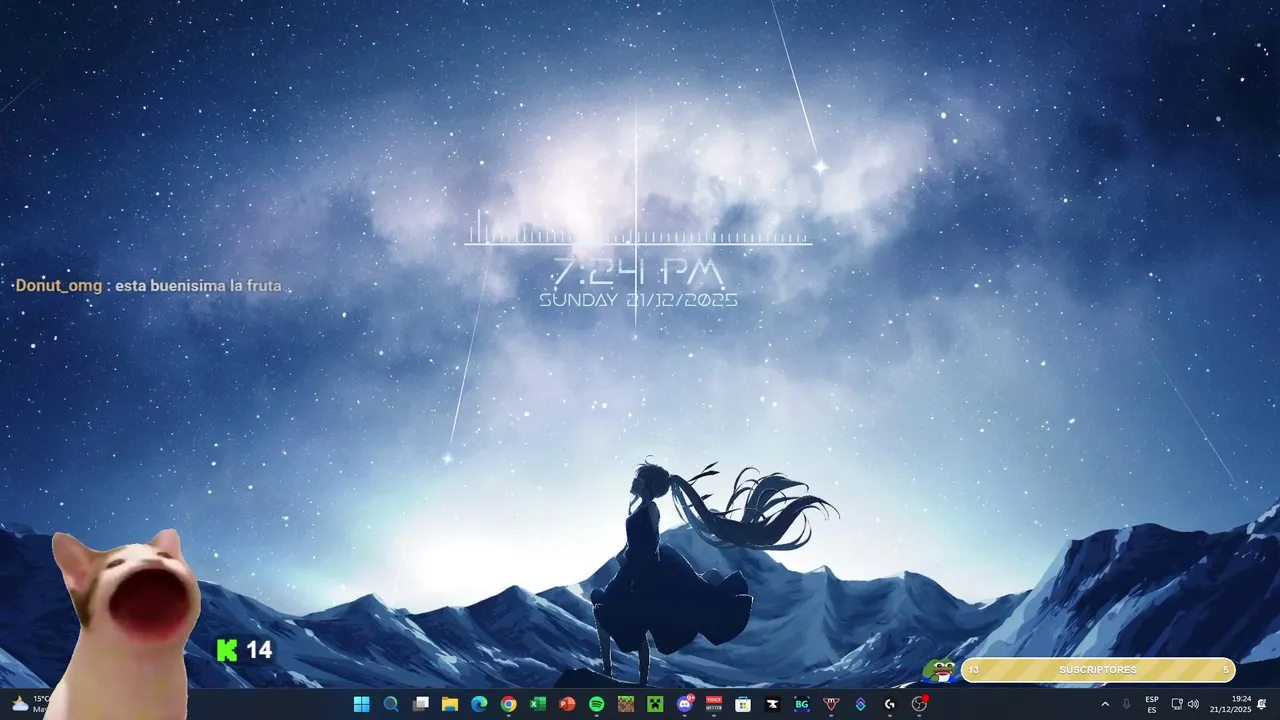Switch the ESP ES input language
1280x720 pixels.
[1152, 704]
